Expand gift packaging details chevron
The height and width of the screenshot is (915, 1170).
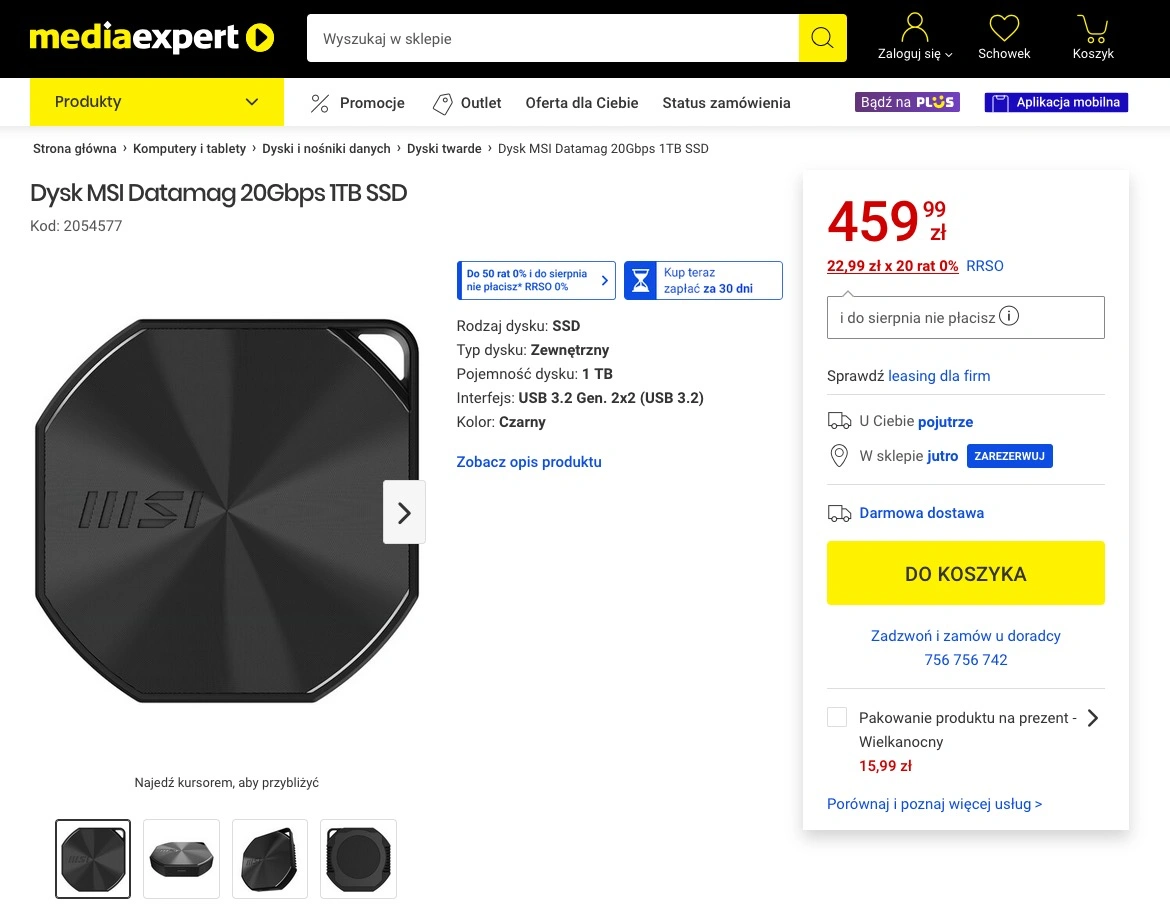(x=1093, y=718)
